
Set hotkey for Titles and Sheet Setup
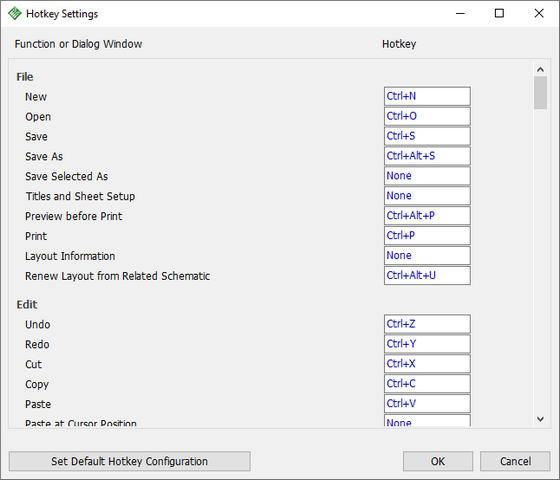[427, 196]
